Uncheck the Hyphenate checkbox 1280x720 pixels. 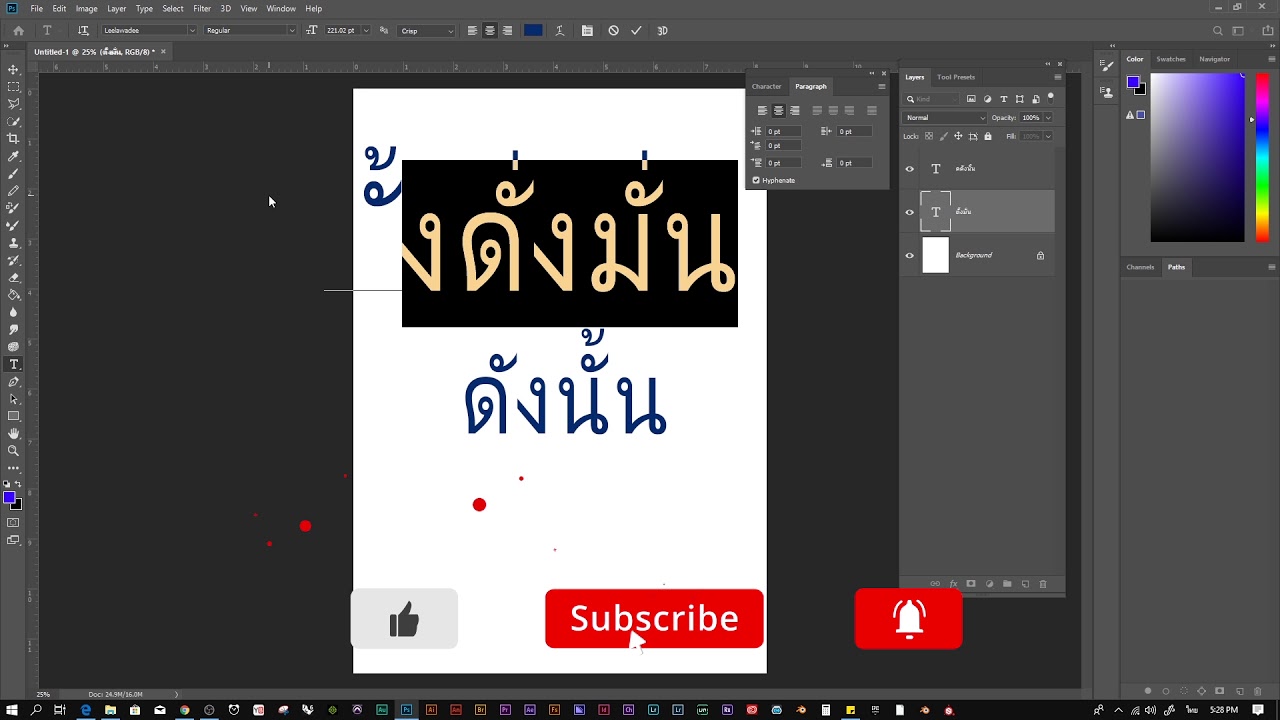756,180
